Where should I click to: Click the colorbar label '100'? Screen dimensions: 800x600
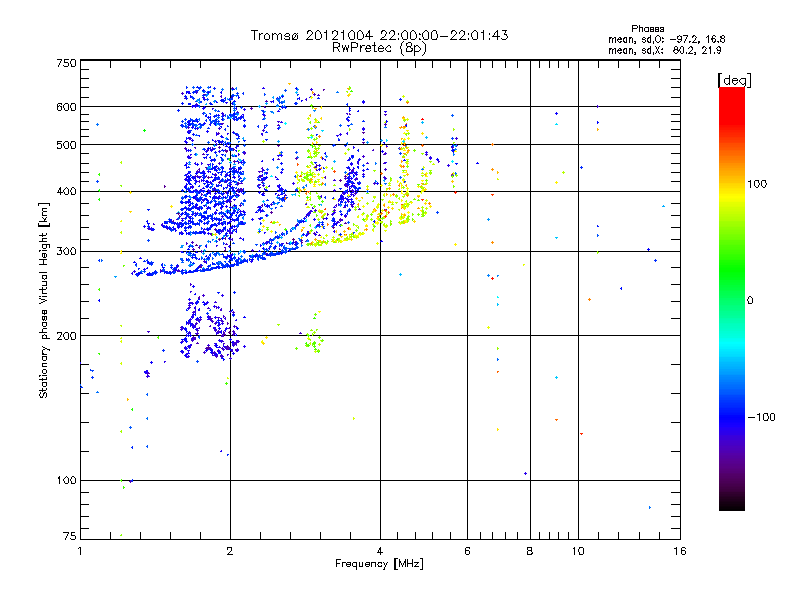point(757,184)
